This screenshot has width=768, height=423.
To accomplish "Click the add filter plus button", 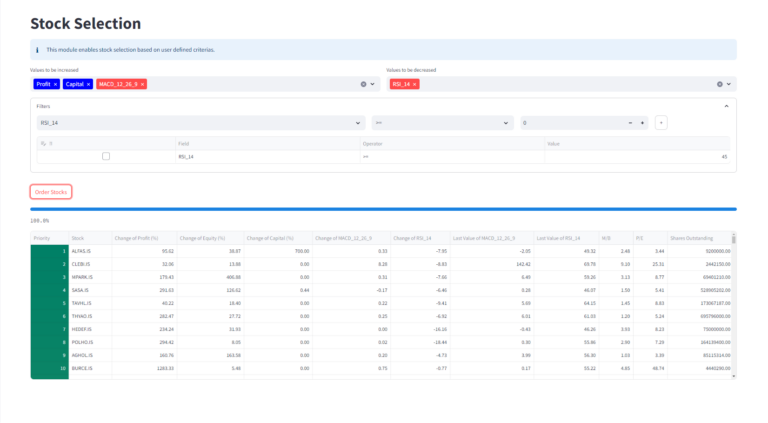I will click(x=661, y=123).
